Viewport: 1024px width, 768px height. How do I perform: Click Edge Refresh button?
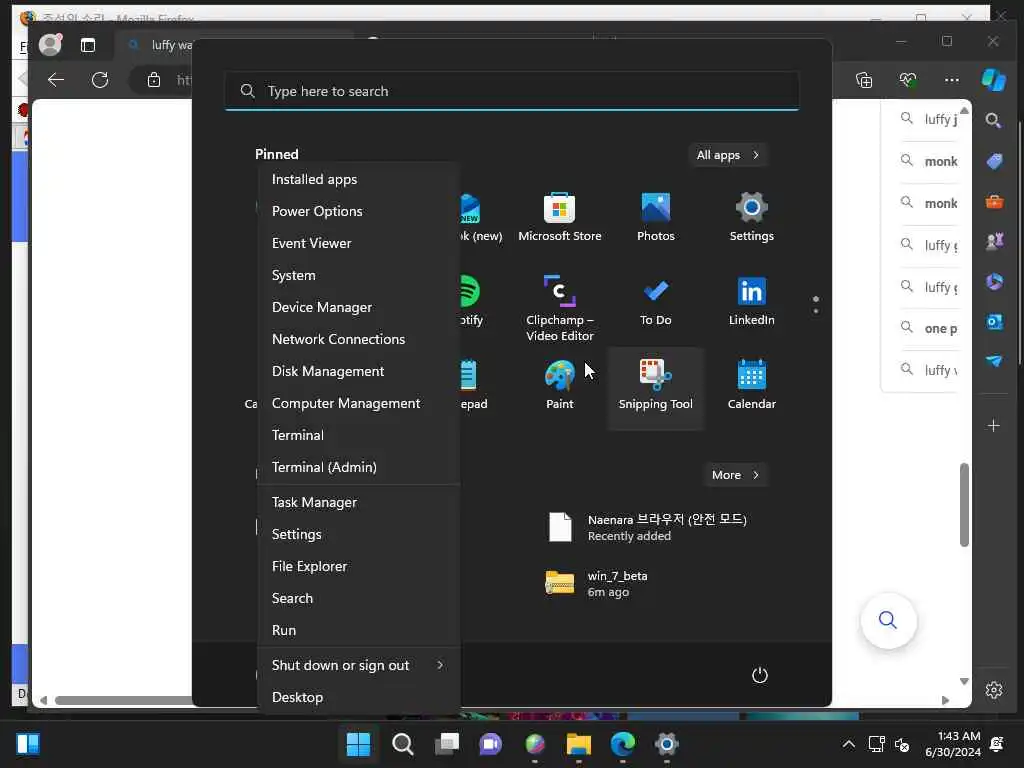tap(100, 80)
